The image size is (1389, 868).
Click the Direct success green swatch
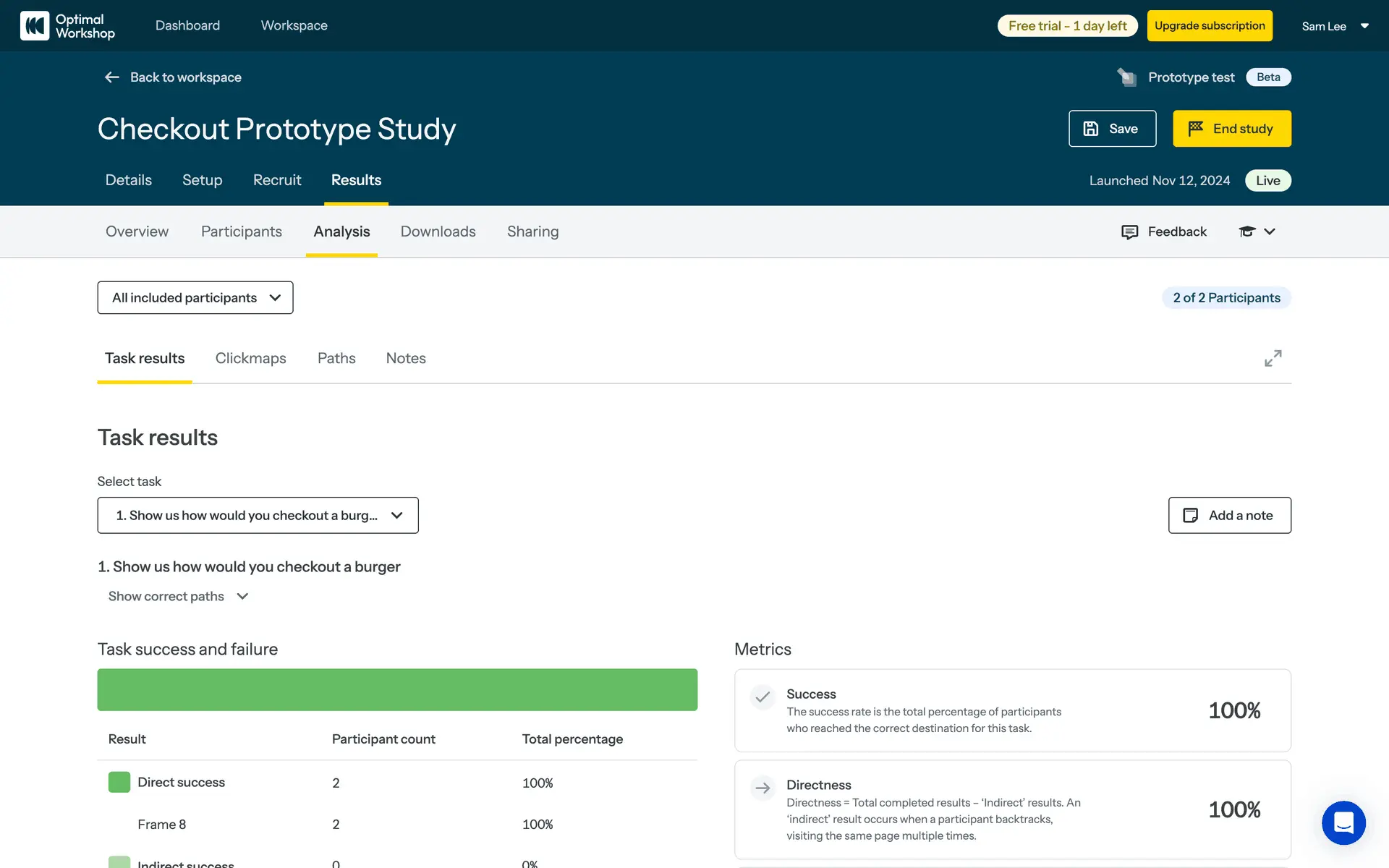[119, 782]
